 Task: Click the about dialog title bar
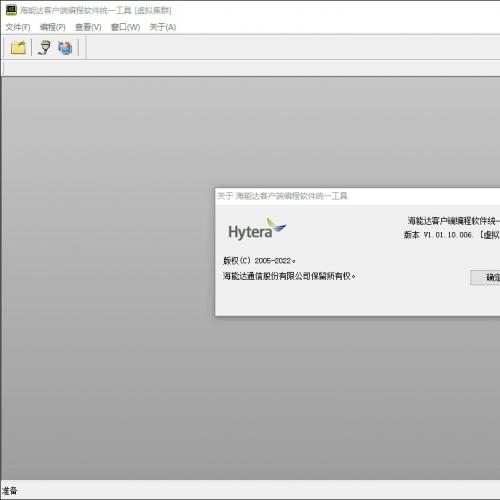tap(358, 196)
